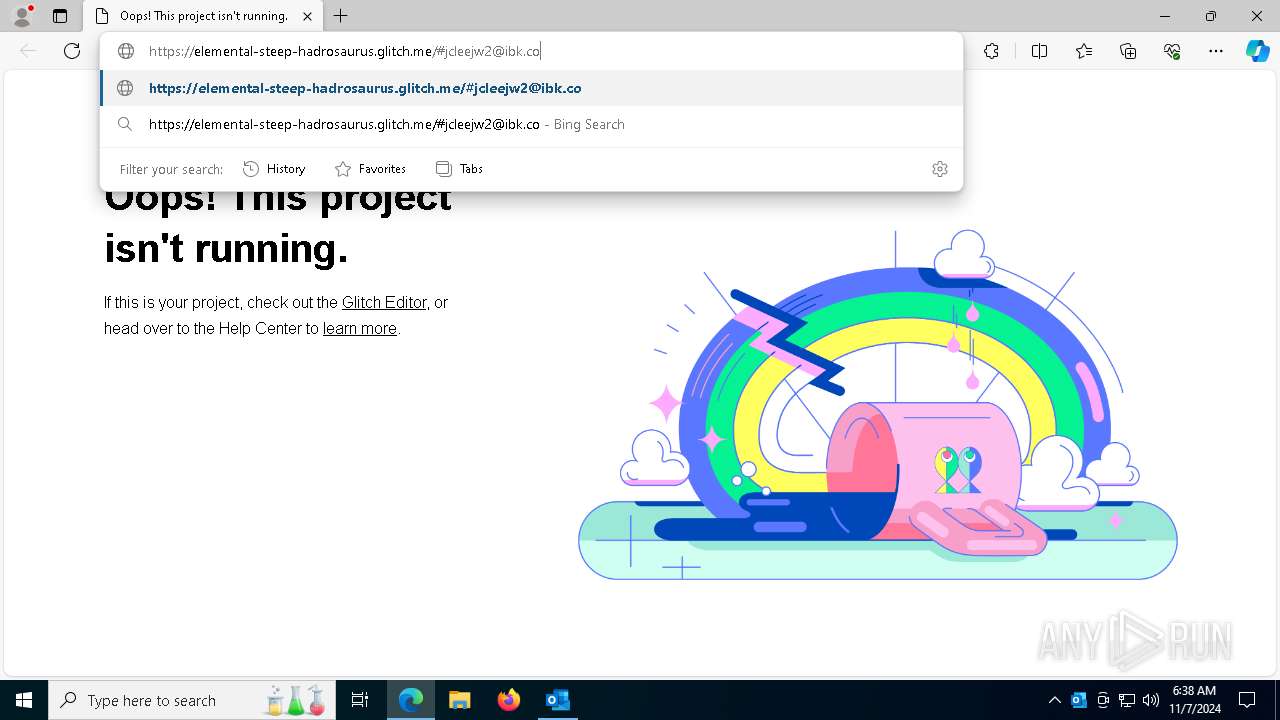
Task: Close the 'Oops! This project isn't running' tab
Action: tap(308, 16)
